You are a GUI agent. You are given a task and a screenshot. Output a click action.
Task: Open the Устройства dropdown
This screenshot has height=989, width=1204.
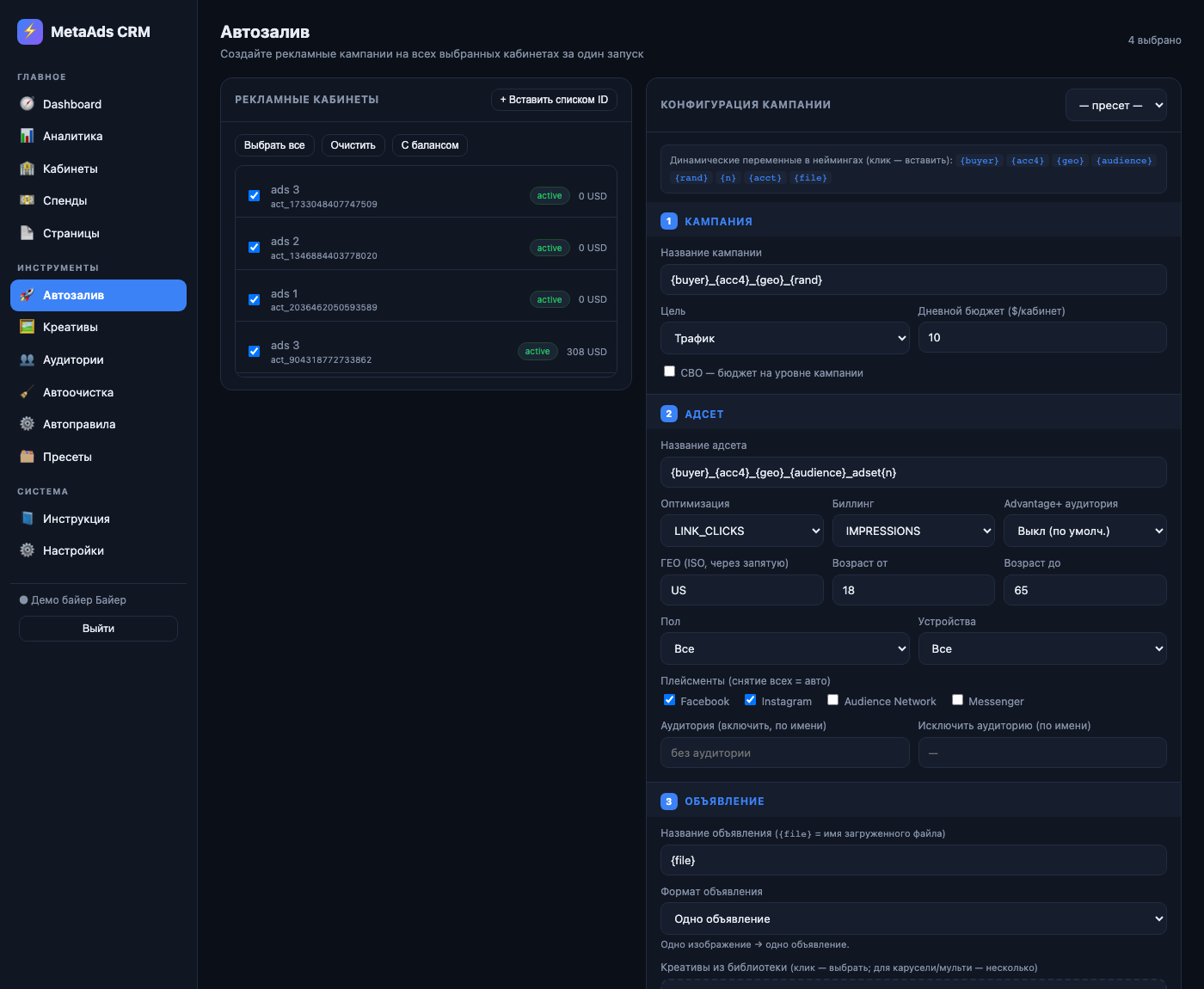[1042, 648]
